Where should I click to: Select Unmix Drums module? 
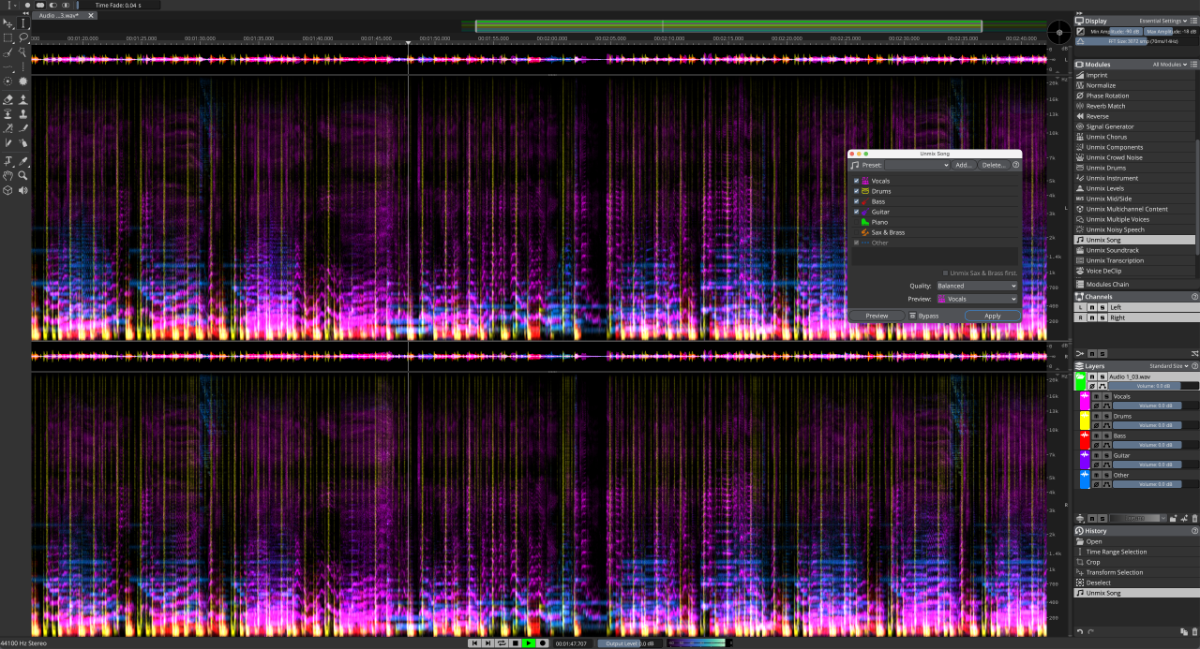tap(1135, 168)
